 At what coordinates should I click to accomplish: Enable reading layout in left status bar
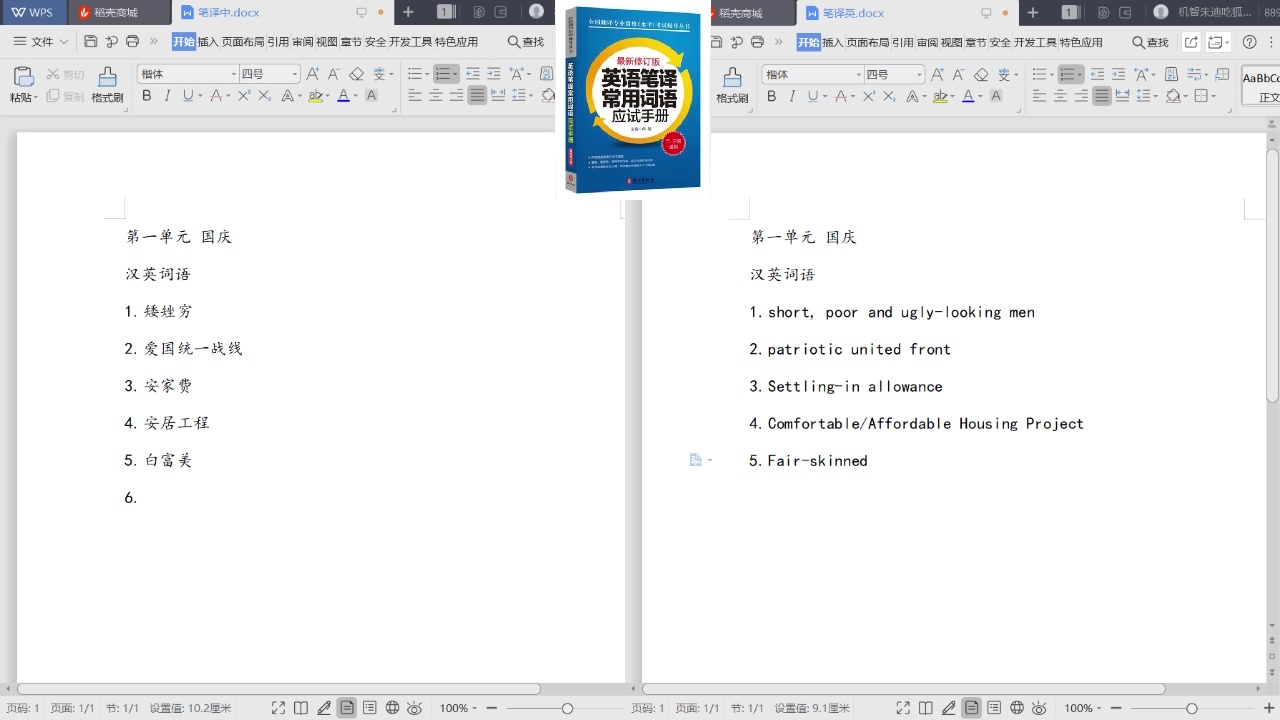coord(301,708)
